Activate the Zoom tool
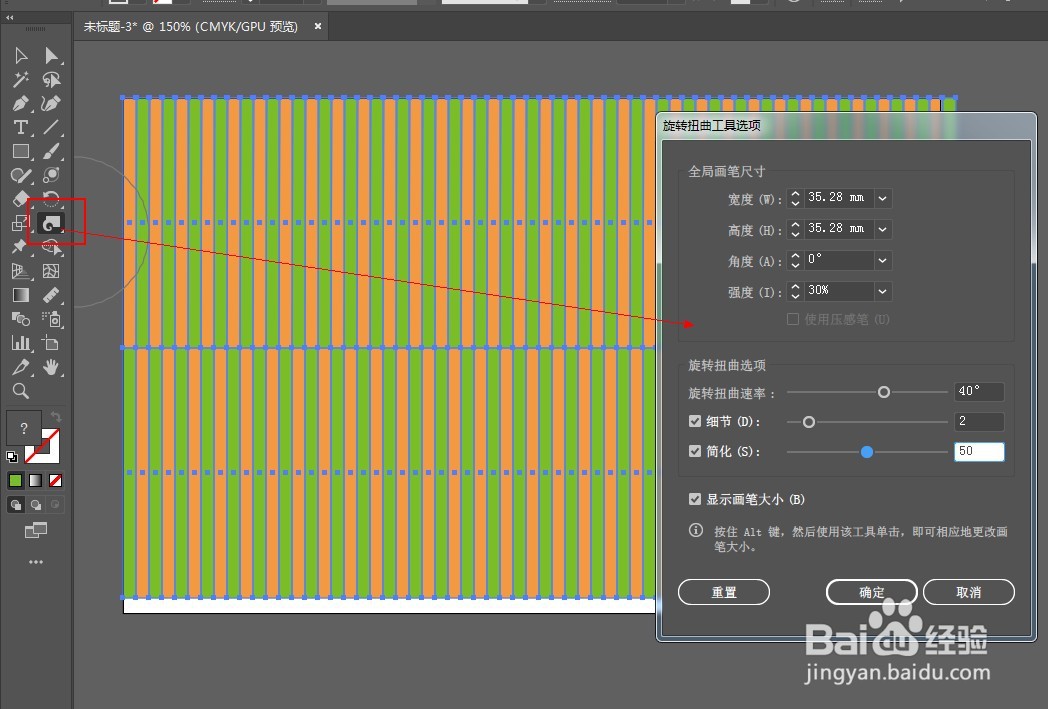Viewport: 1048px width, 709px height. pos(21,391)
